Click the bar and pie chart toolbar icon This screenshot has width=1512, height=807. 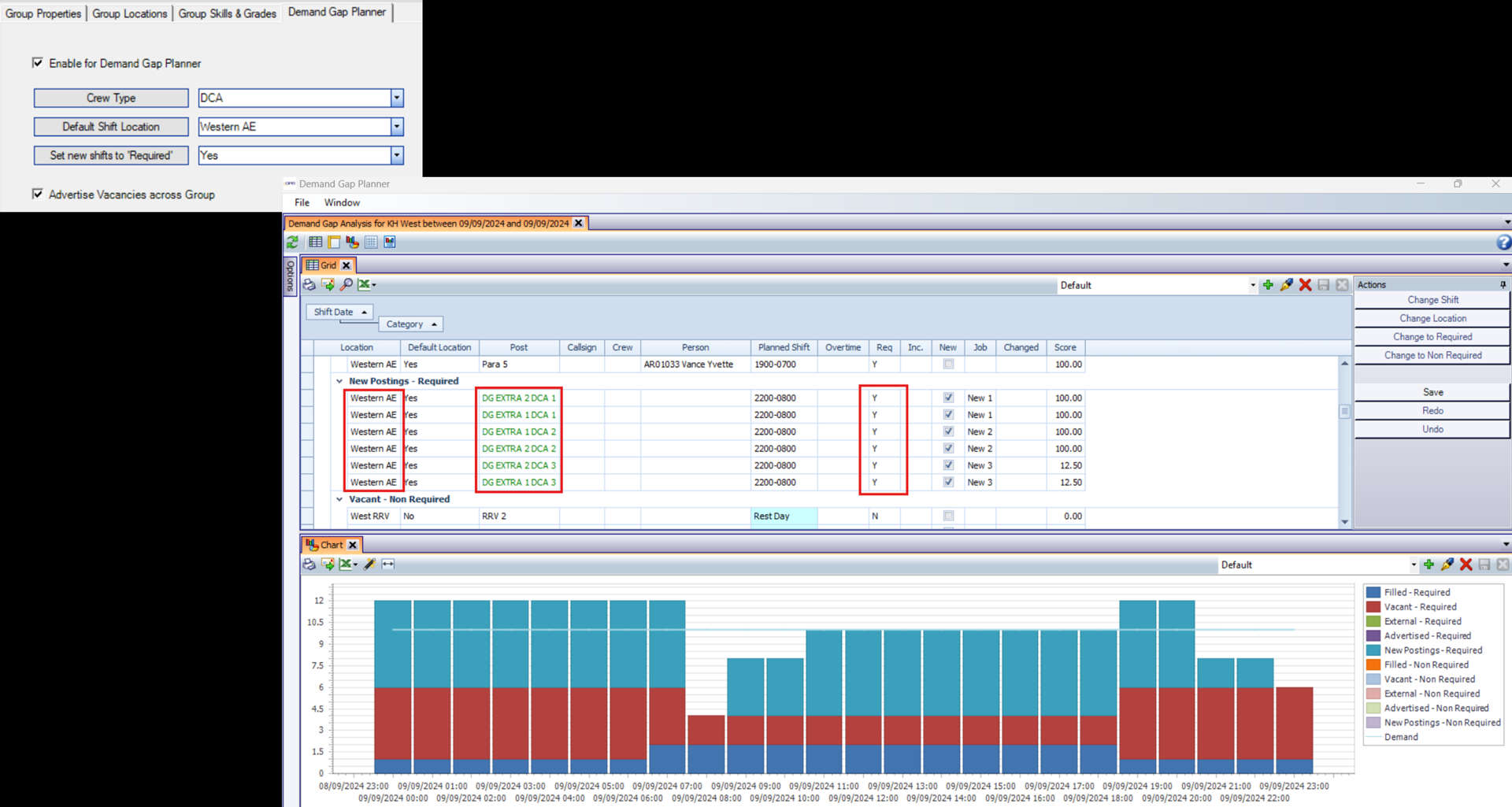(x=352, y=242)
